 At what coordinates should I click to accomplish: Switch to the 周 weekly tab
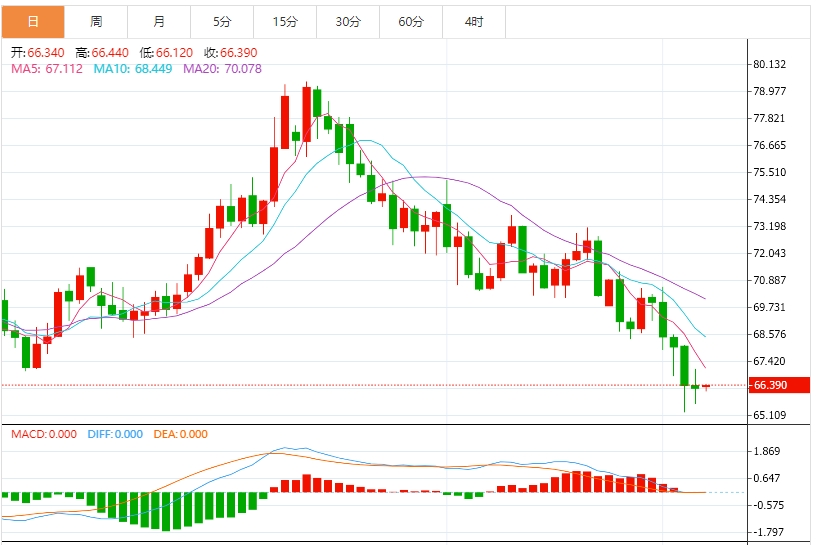point(96,22)
